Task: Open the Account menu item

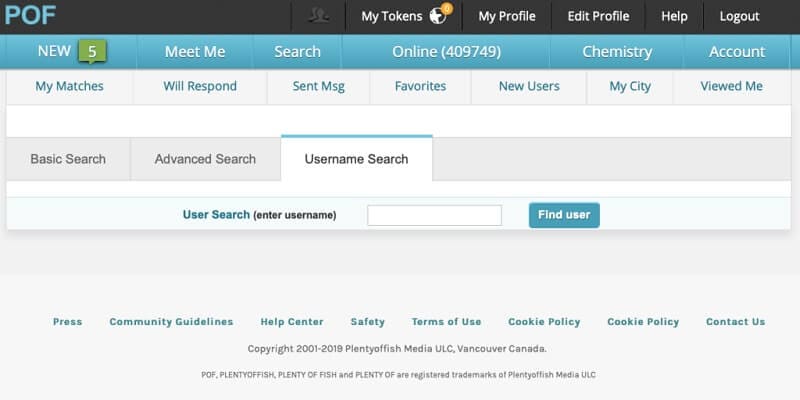Action: [x=737, y=52]
